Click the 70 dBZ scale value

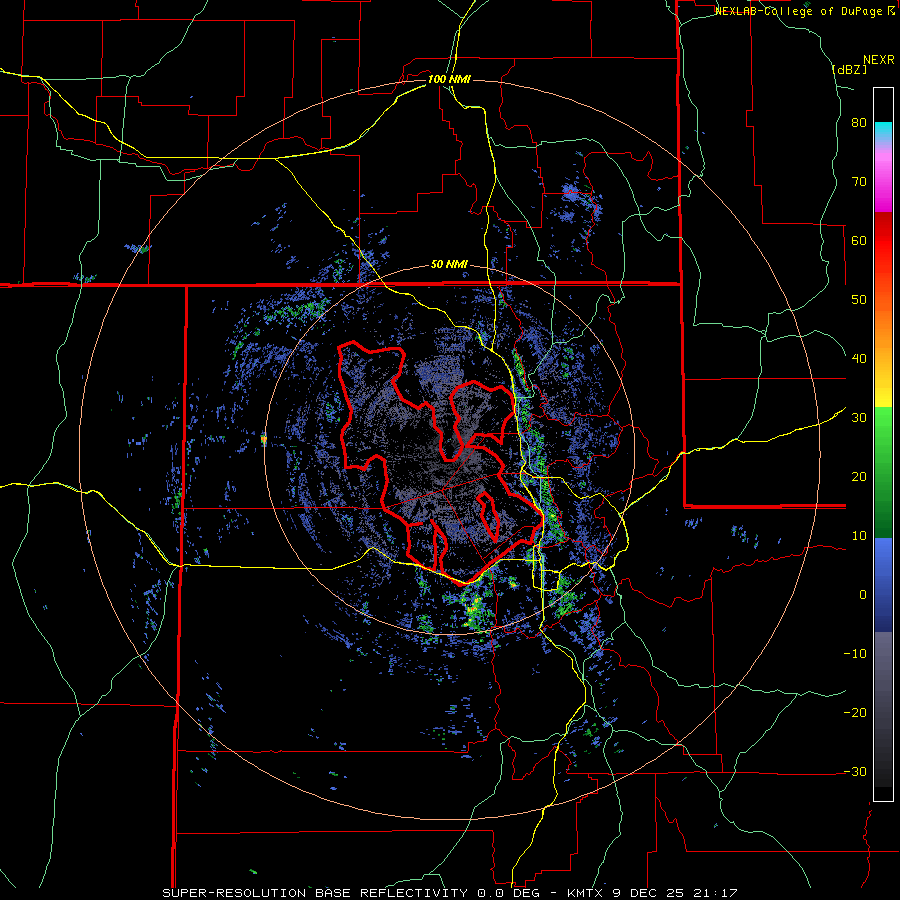click(x=859, y=182)
